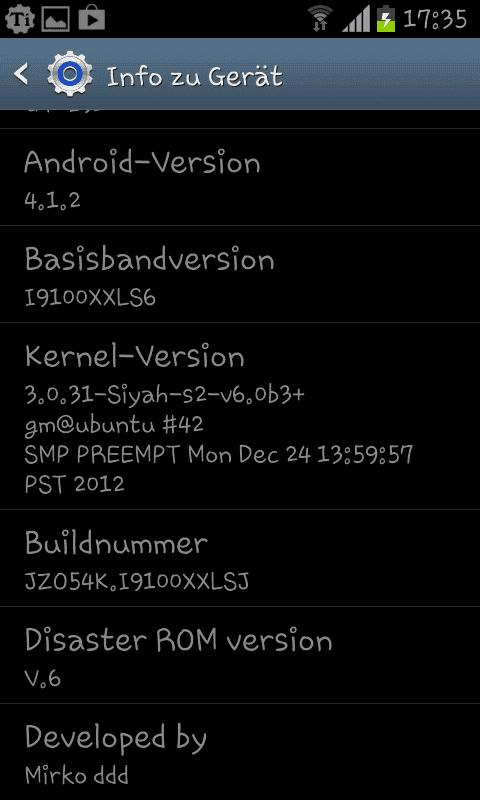
Task: Tap the 4.1.2 version number
Action: (x=52, y=199)
